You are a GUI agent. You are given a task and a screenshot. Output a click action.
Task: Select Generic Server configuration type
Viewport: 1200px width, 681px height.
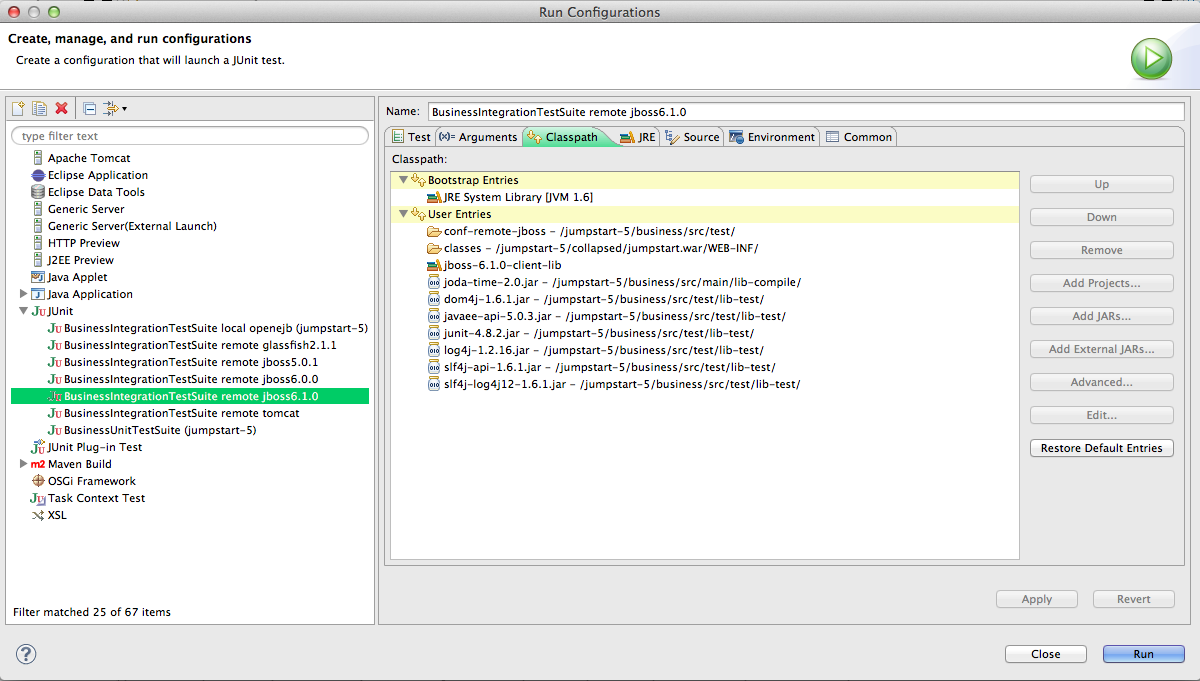[x=86, y=209]
